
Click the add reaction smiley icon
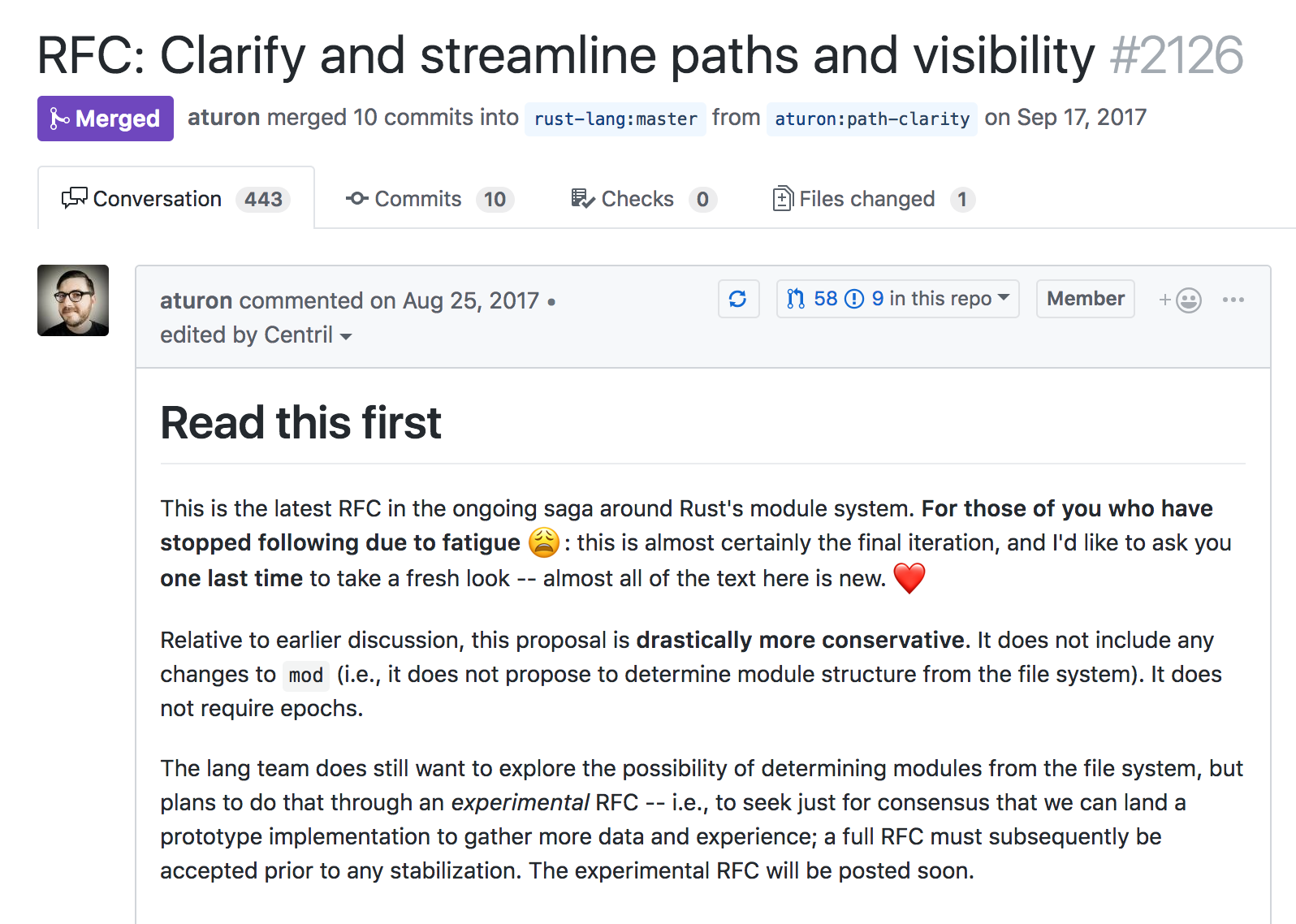[x=1188, y=300]
